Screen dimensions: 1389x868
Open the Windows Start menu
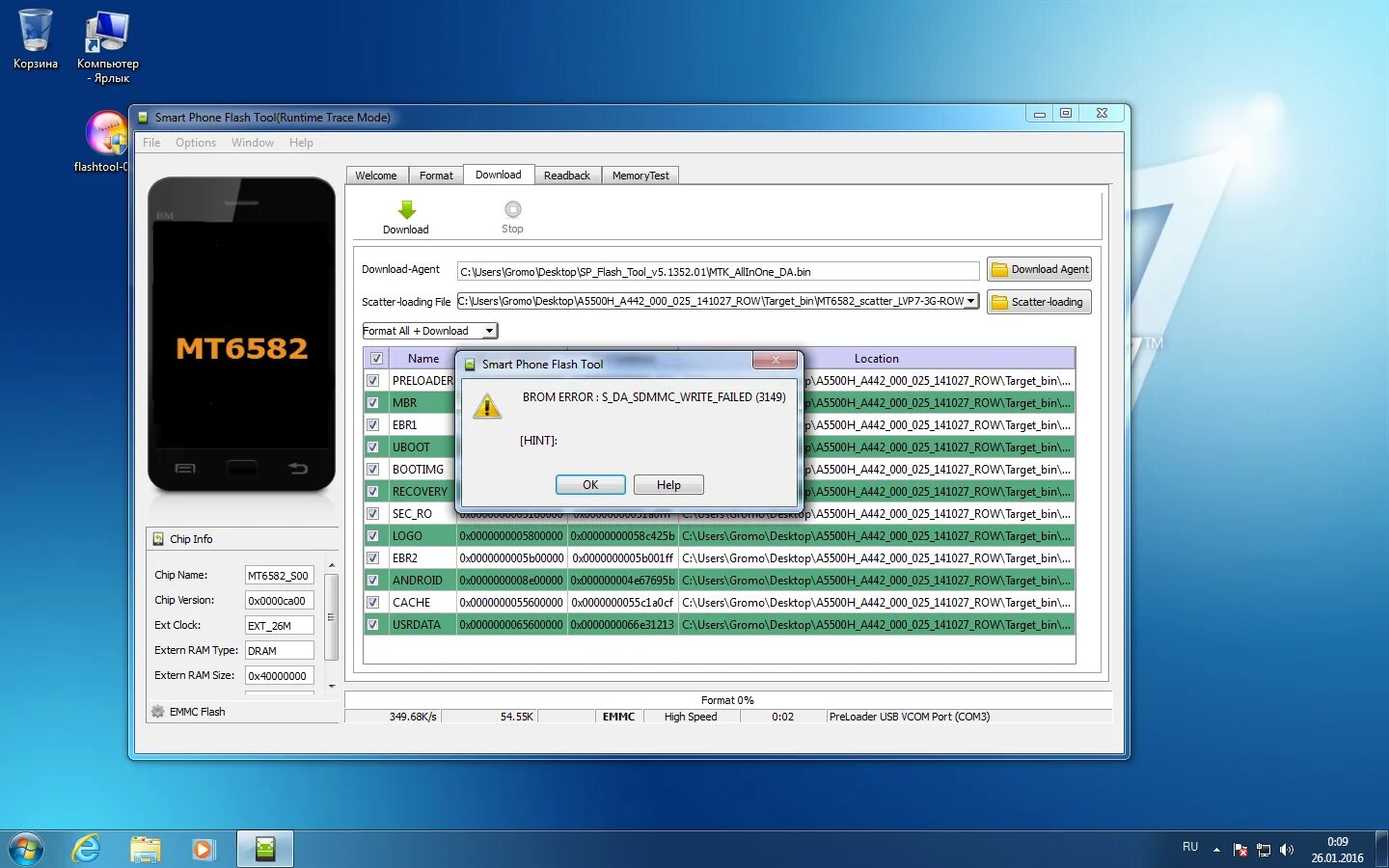[x=26, y=849]
